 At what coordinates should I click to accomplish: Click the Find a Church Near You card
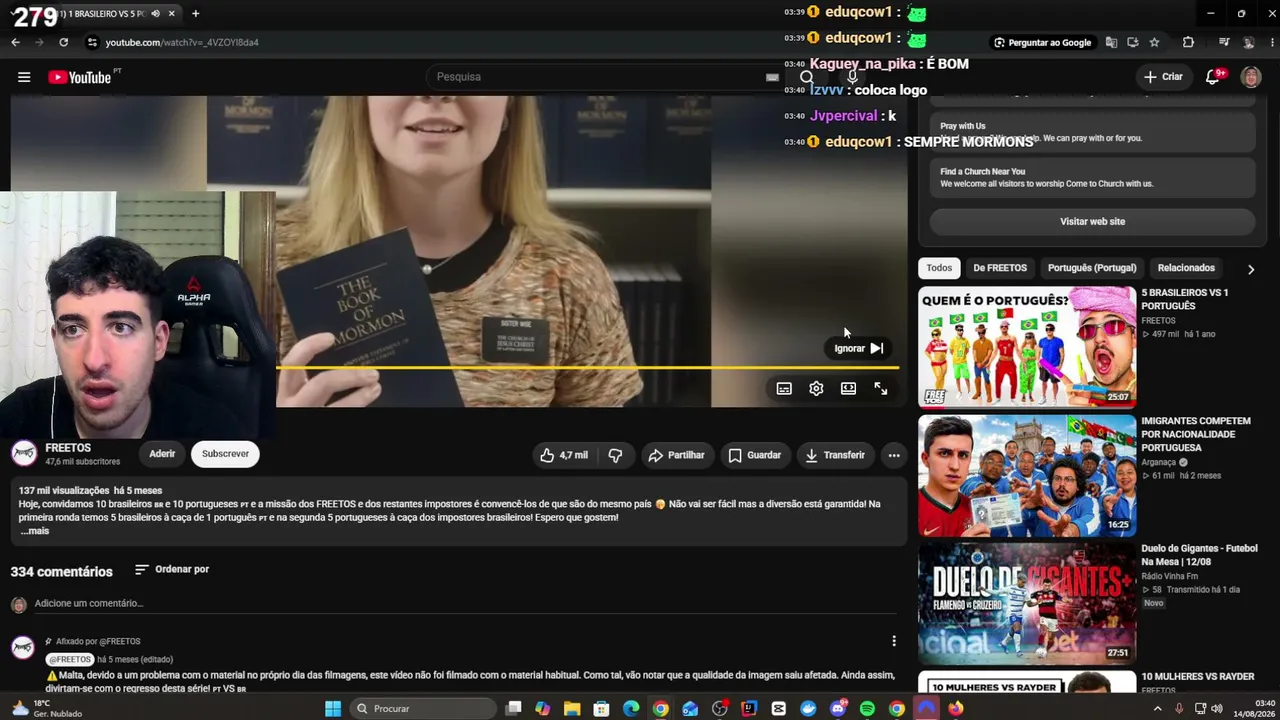[x=1092, y=177]
